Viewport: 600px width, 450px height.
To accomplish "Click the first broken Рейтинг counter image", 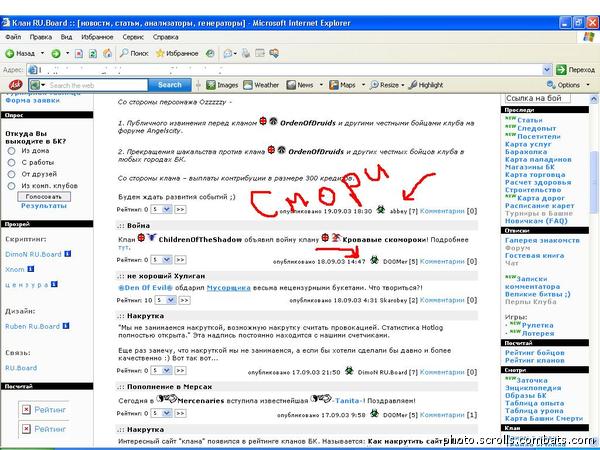I will coord(43,410).
